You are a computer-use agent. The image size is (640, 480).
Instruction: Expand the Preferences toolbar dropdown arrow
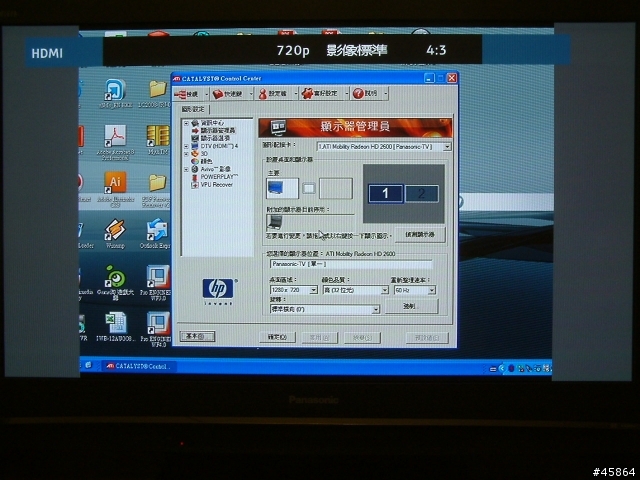[346, 93]
